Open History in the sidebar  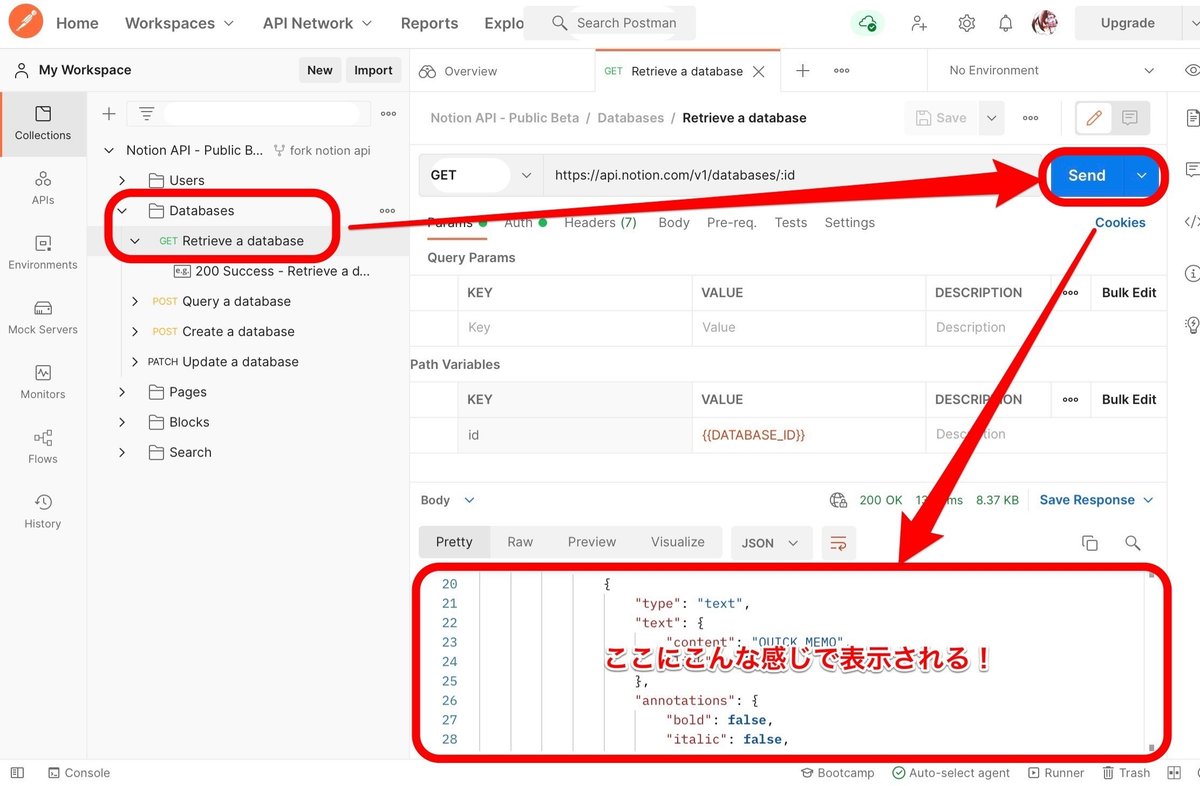coord(43,511)
